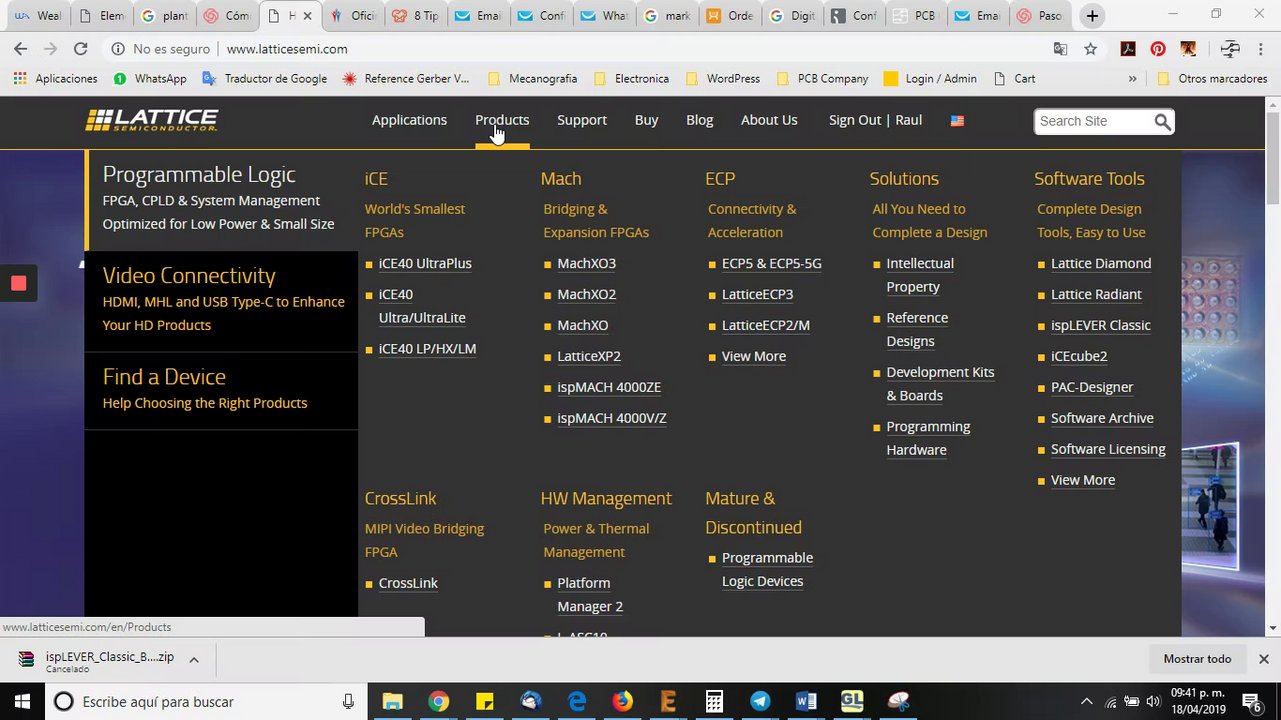Open the iCE40 UltraPlus link
The image size is (1281, 720).
425,264
